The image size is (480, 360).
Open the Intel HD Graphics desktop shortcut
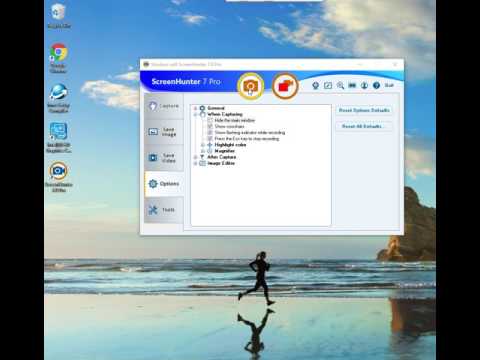click(59, 137)
